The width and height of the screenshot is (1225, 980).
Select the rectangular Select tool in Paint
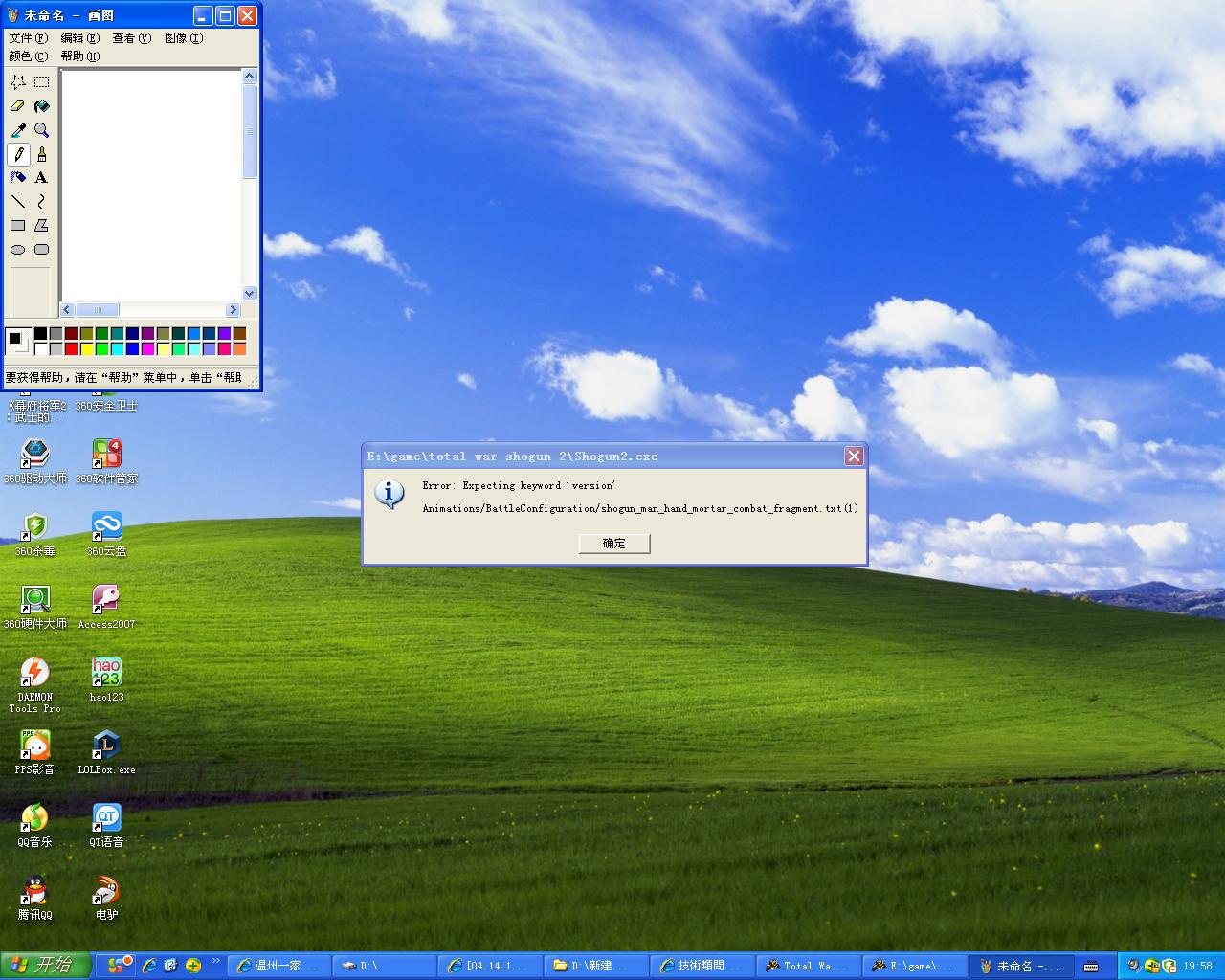[x=41, y=82]
